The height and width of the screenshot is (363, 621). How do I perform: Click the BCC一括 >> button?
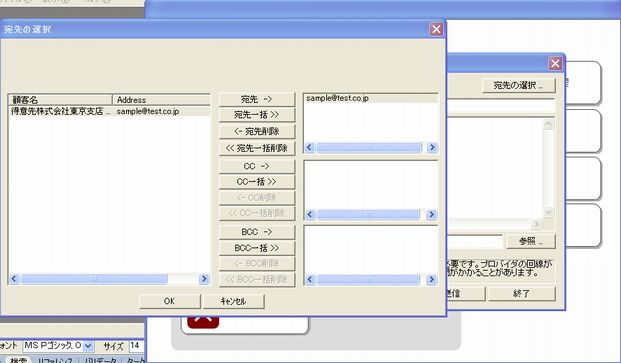tap(257, 248)
